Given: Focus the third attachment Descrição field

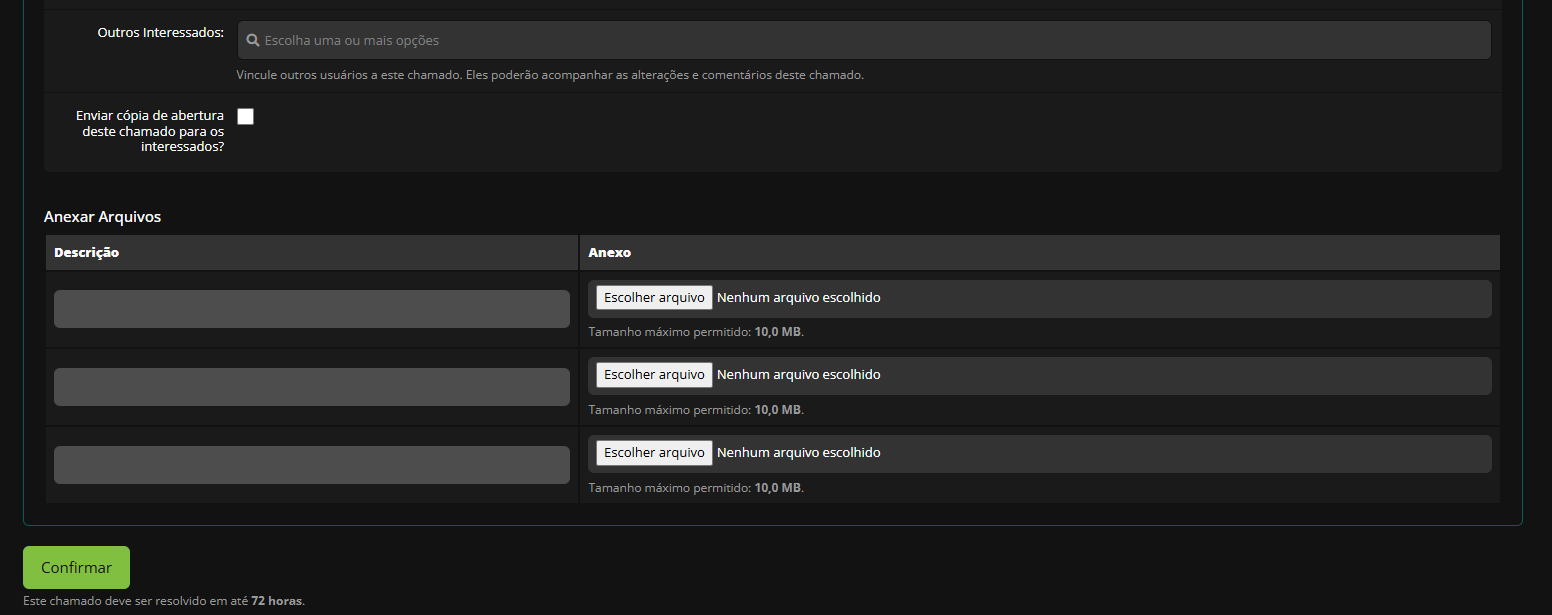Looking at the screenshot, I should tap(312, 465).
